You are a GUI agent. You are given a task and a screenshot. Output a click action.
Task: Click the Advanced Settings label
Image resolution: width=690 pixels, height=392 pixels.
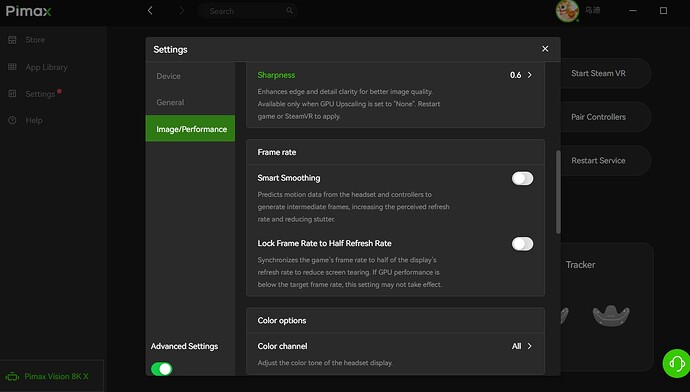click(184, 346)
